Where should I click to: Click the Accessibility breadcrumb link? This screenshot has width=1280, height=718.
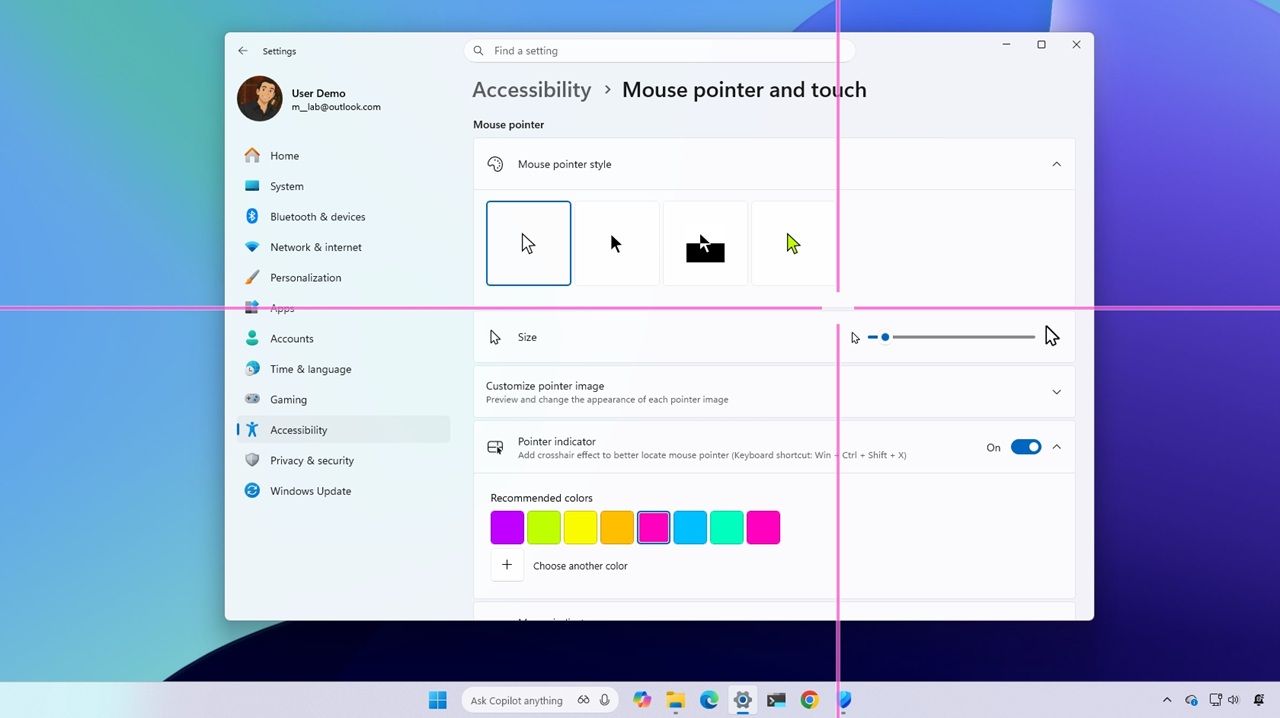[531, 89]
